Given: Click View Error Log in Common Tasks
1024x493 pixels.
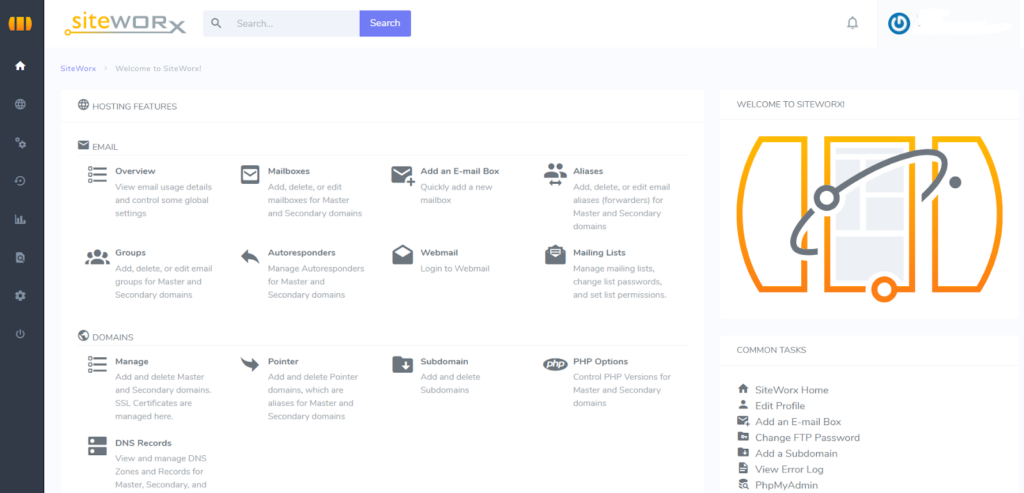Looking at the screenshot, I should click(789, 469).
